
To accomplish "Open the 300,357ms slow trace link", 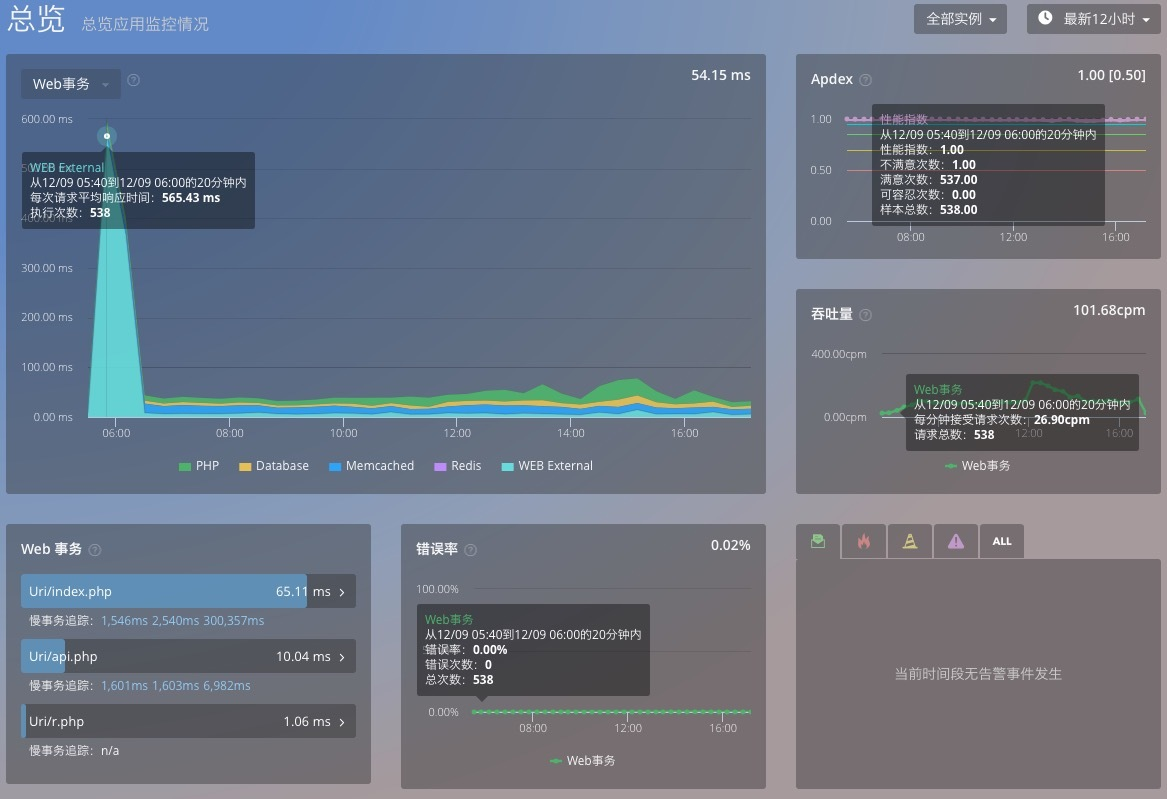I will pyautogui.click(x=234, y=621).
